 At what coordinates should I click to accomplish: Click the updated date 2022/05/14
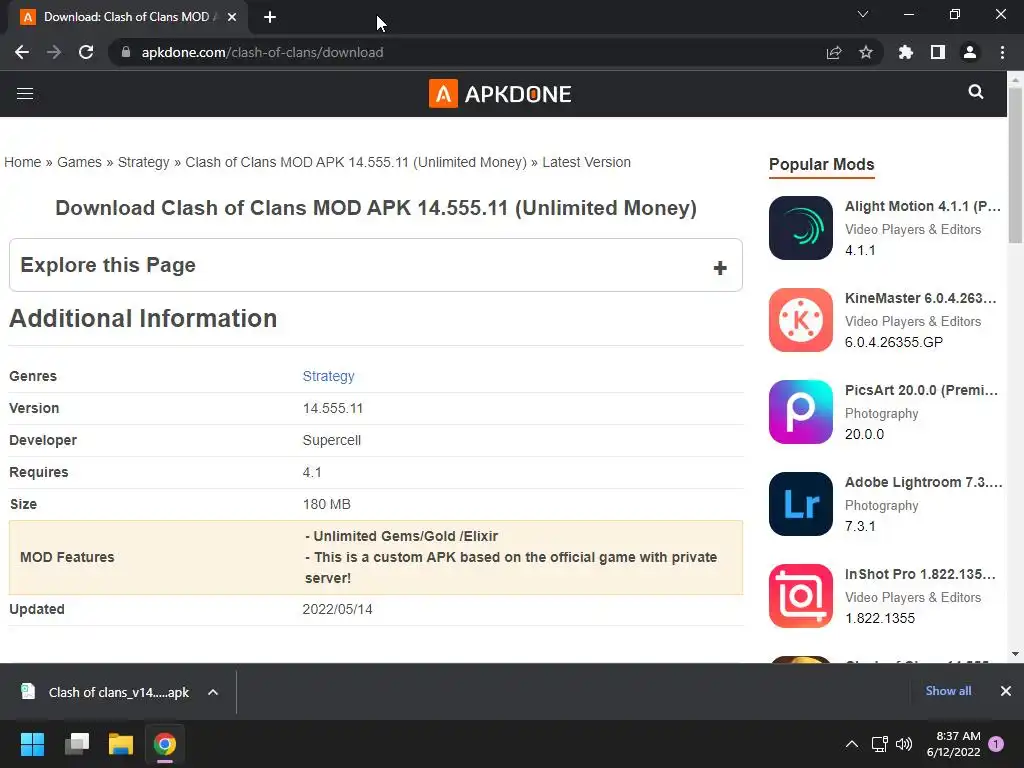pos(337,609)
